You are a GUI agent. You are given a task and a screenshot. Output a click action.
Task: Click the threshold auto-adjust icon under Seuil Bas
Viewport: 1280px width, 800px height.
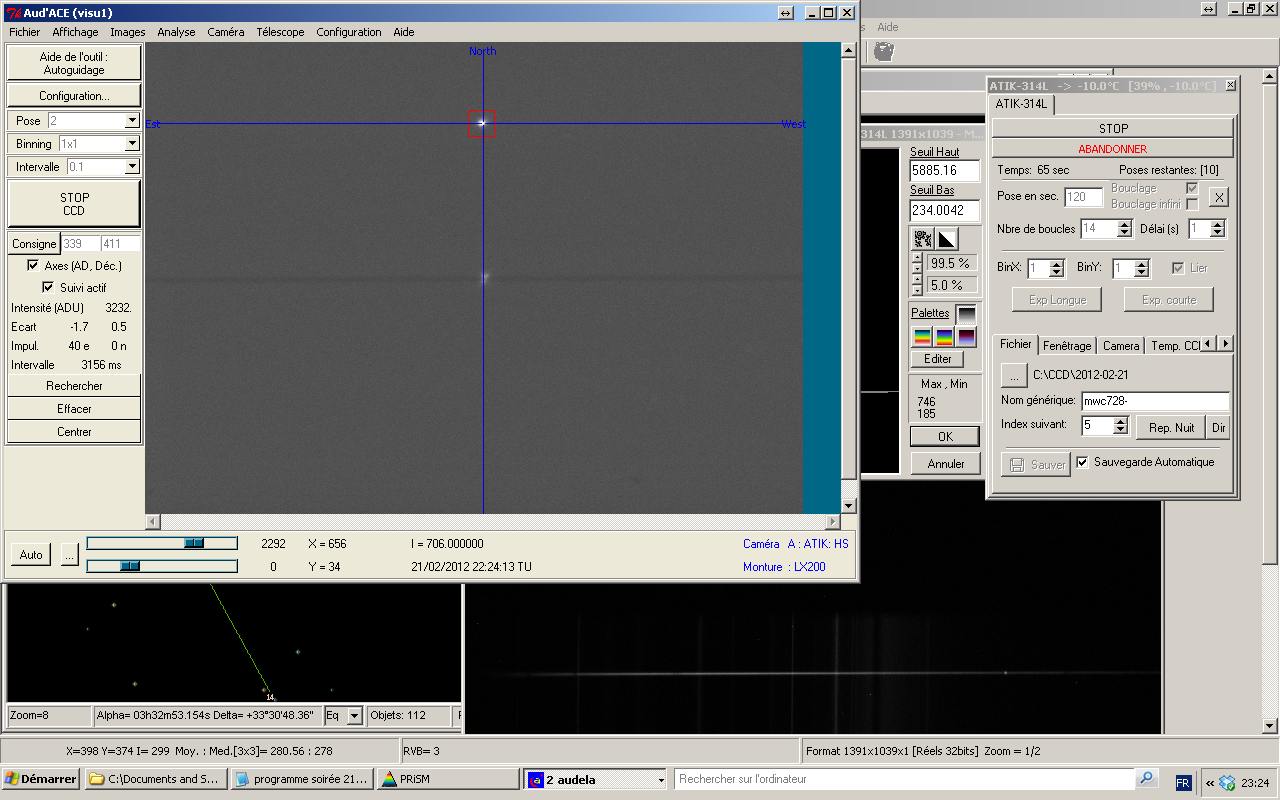tap(922, 239)
